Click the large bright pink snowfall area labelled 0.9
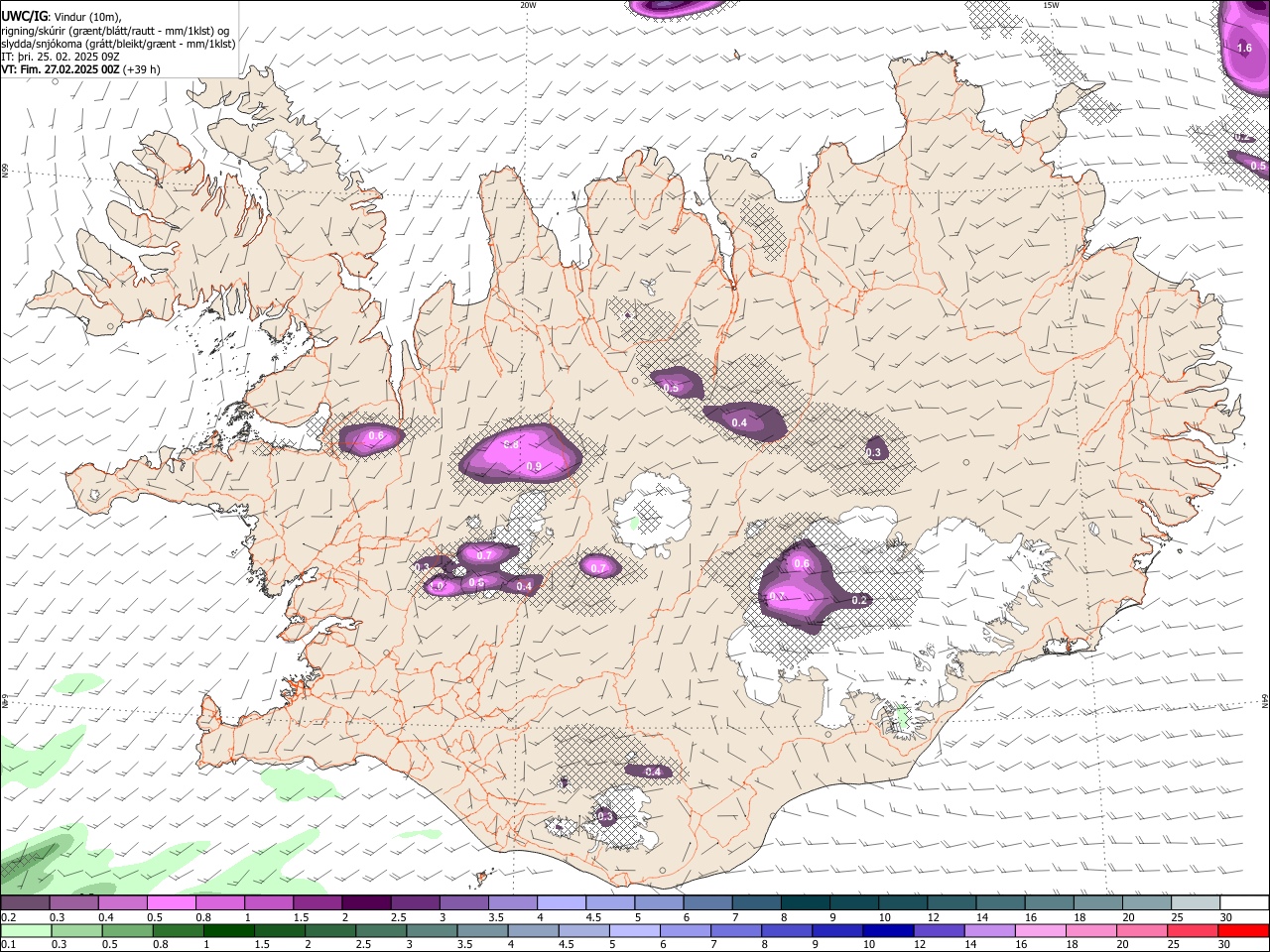 (521, 454)
